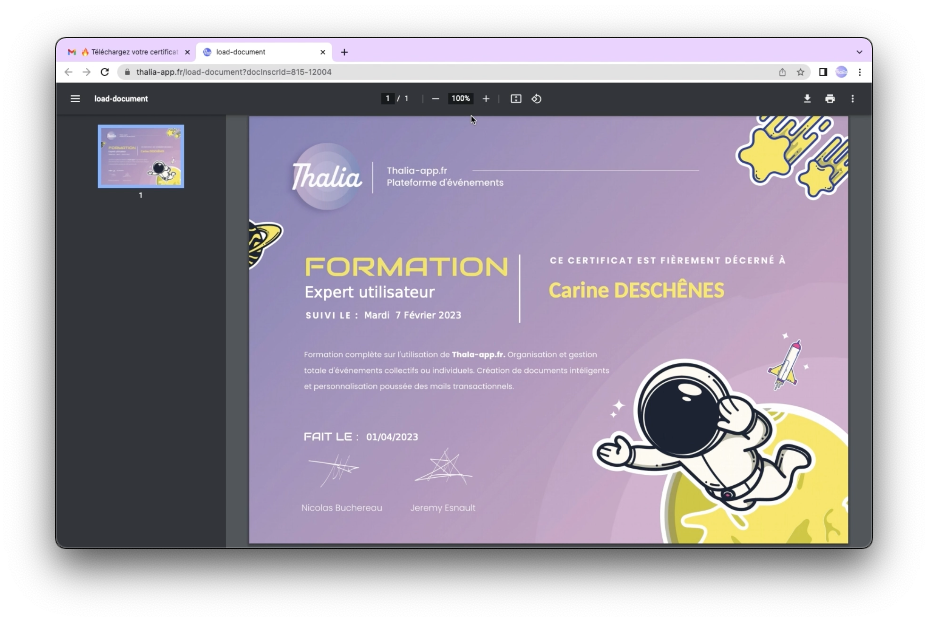Click the zoom out minus button

tap(435, 99)
